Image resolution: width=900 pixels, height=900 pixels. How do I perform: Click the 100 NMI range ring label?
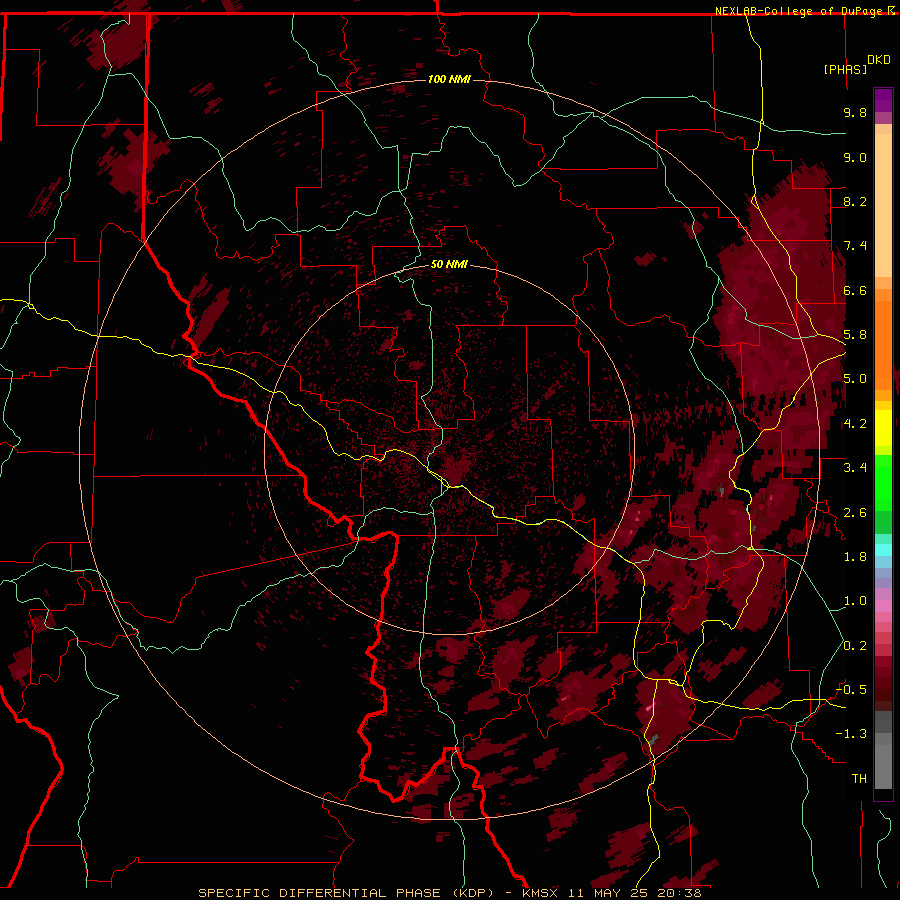[449, 79]
